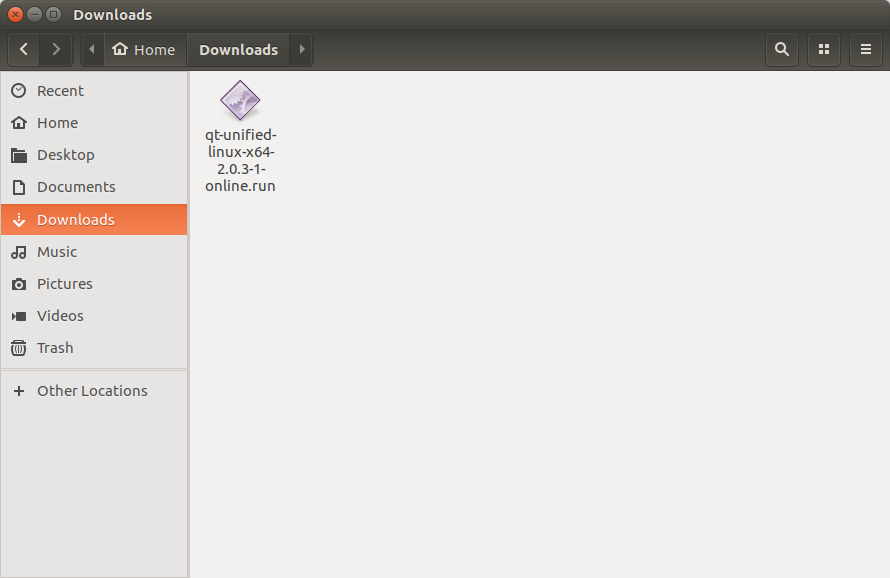Screen dimensions: 890x578
Task: Open Documents in the sidebar
Action: [94, 187]
